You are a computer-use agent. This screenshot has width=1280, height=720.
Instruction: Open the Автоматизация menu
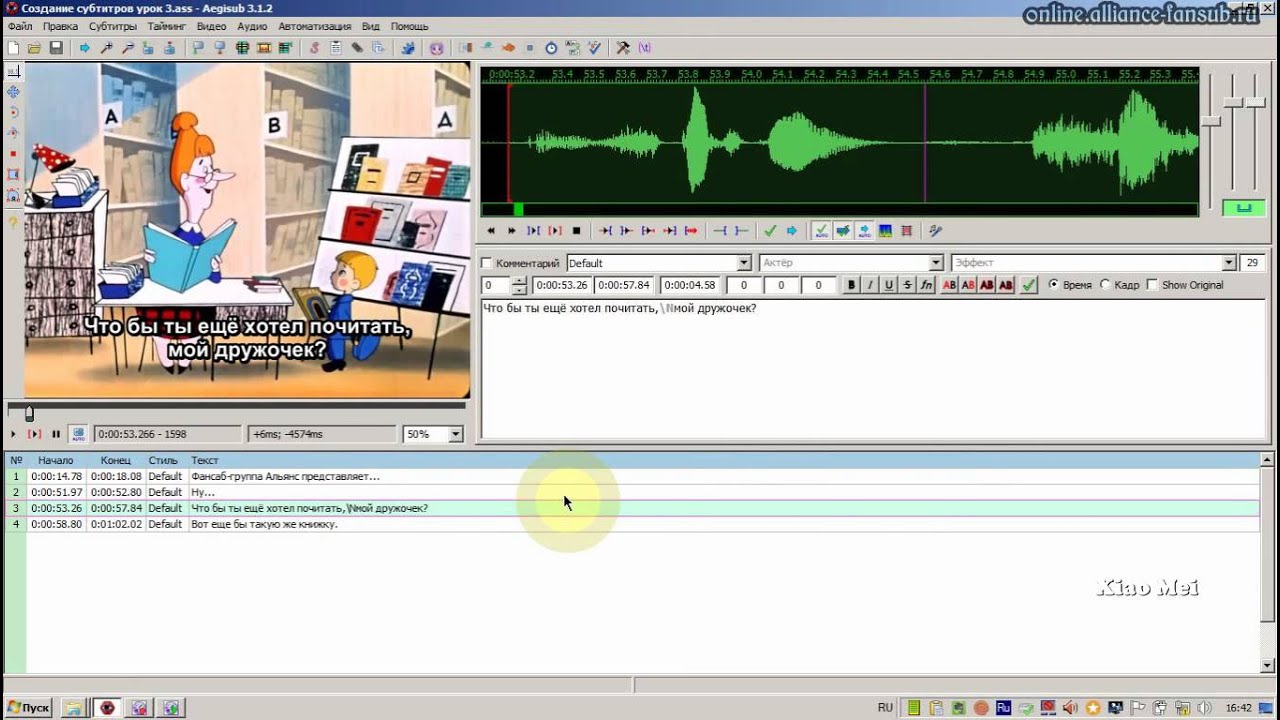[315, 26]
